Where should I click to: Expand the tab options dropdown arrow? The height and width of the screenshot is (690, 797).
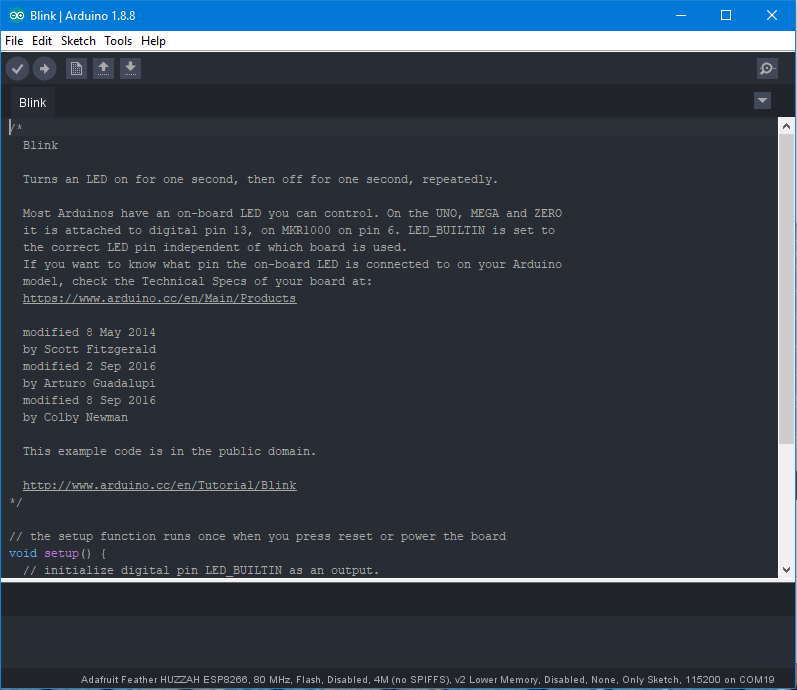click(762, 101)
